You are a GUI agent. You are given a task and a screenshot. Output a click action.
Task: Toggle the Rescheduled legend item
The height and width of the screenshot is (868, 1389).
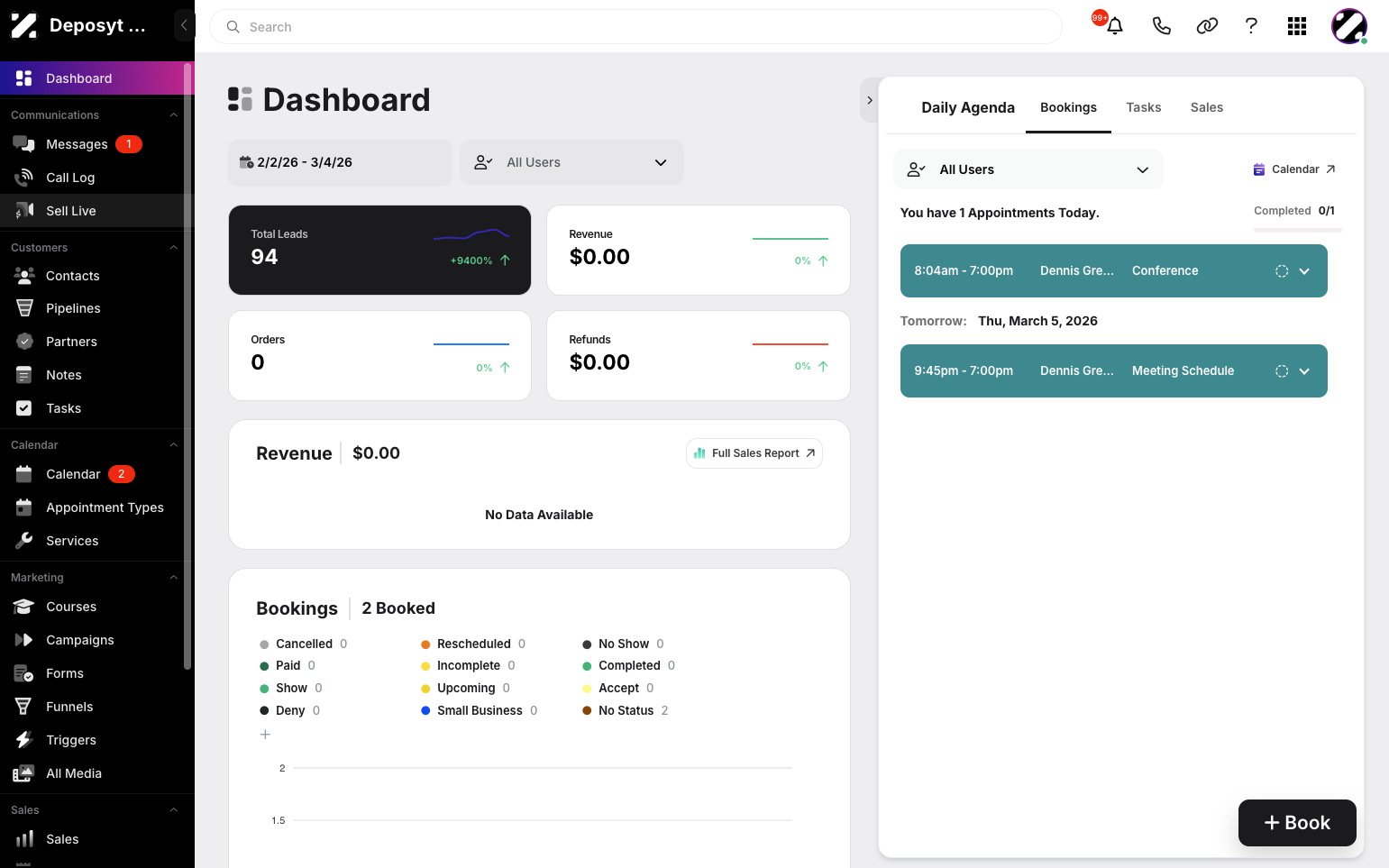tap(473, 644)
